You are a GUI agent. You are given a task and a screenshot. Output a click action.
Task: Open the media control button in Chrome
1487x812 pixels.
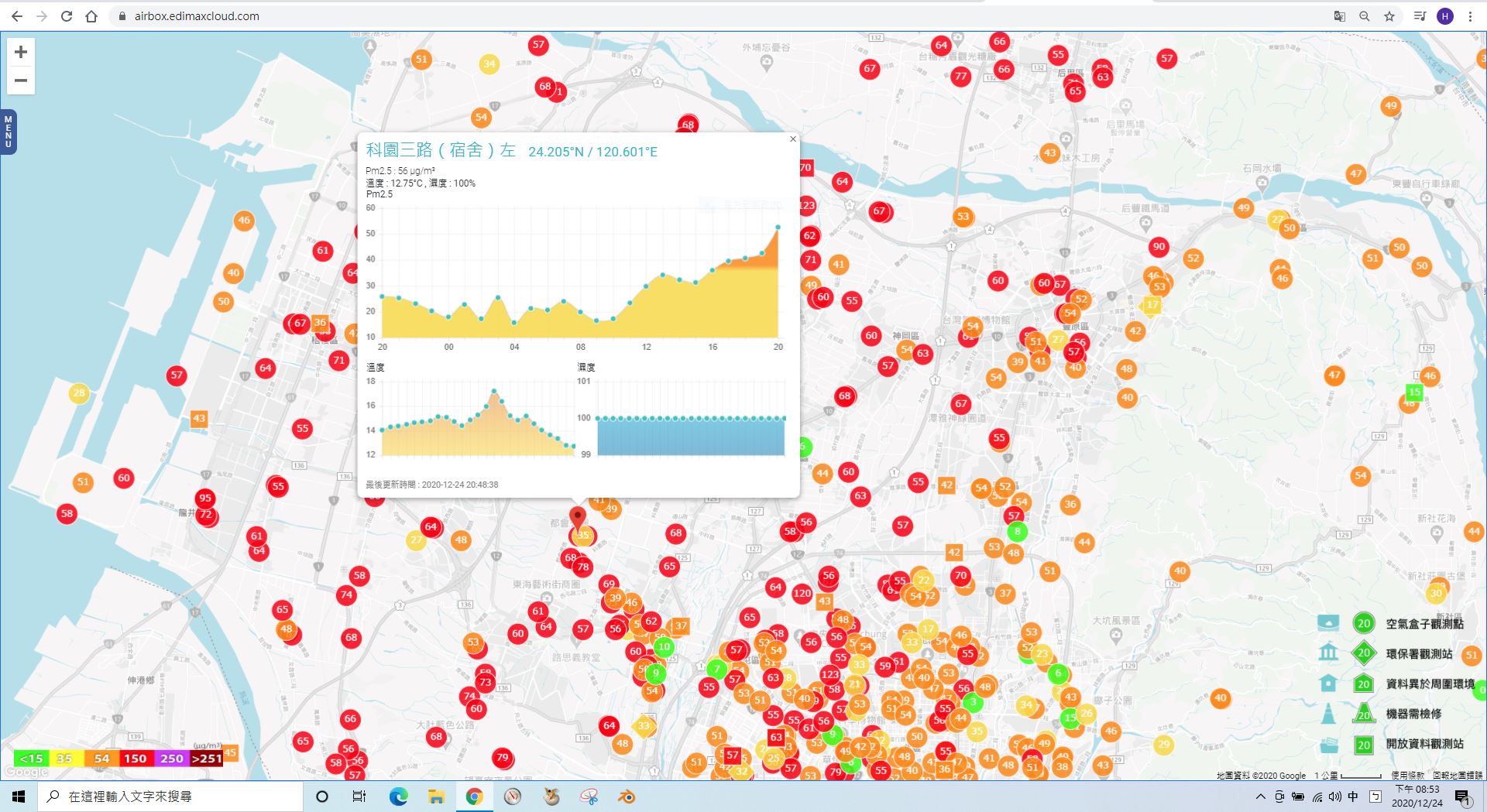[1420, 16]
